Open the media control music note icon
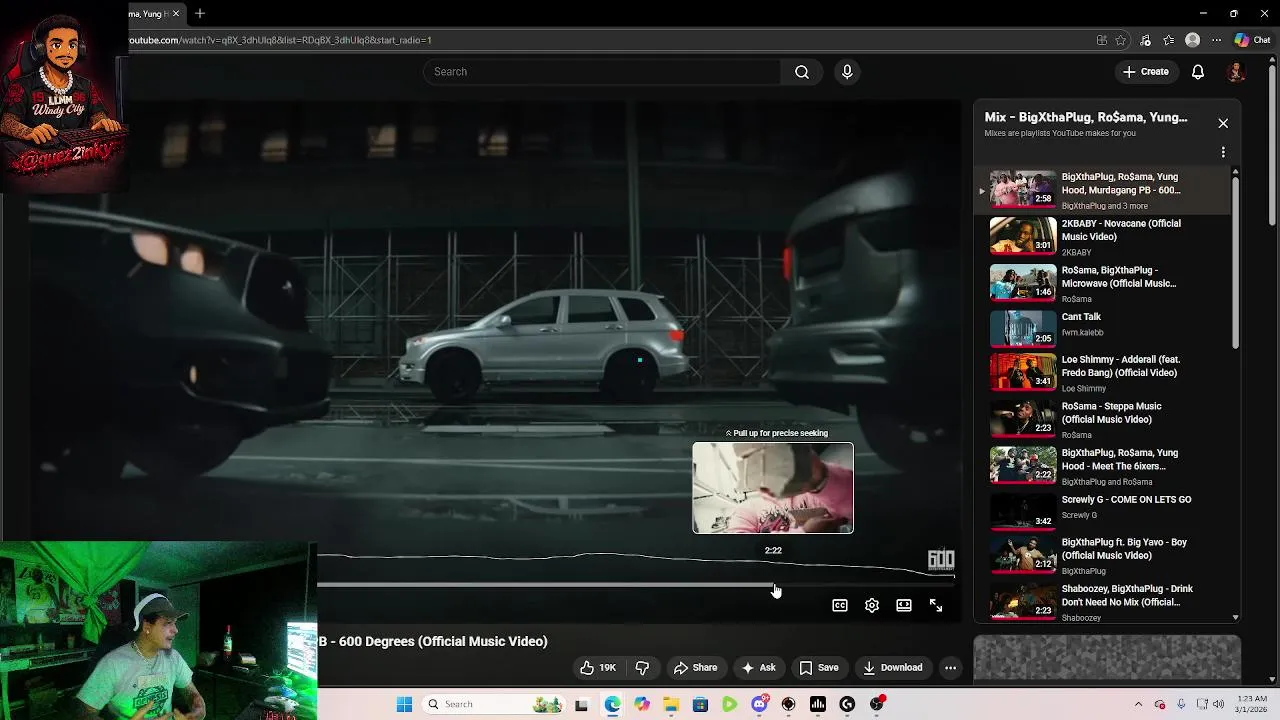 [x=1145, y=40]
